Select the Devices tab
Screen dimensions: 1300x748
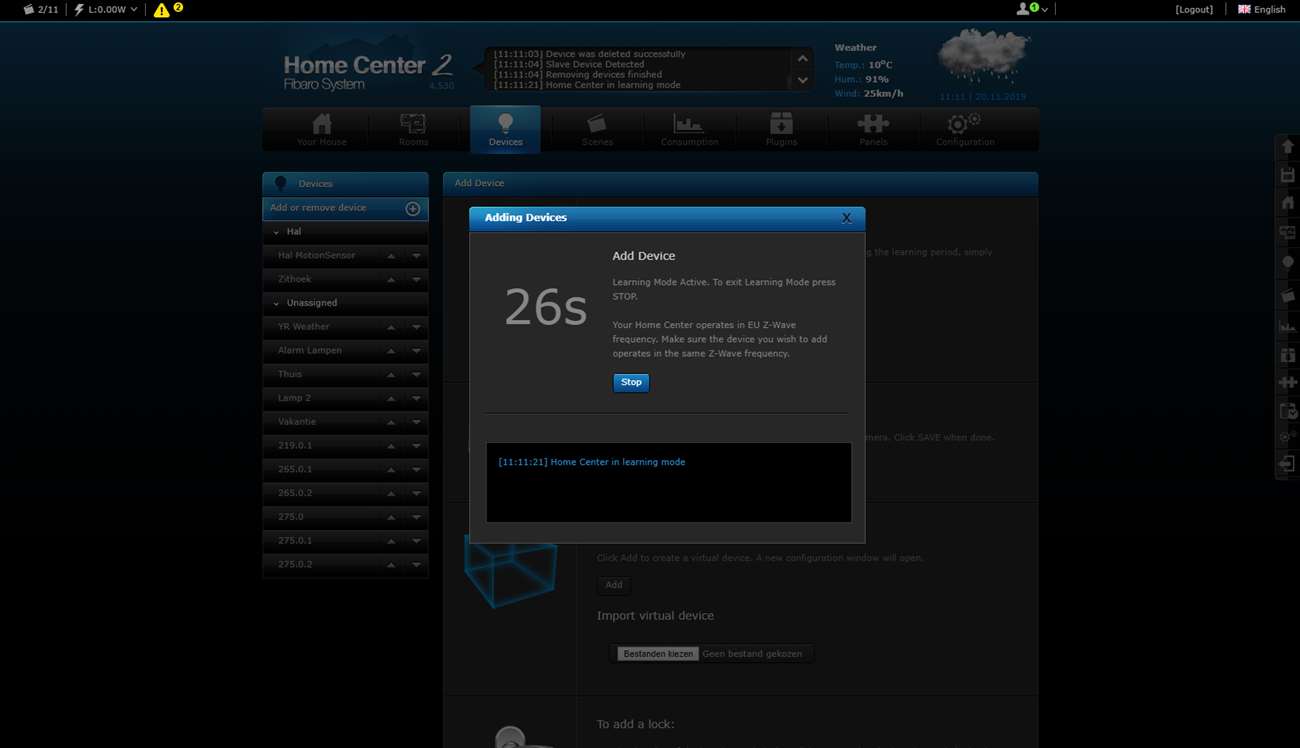[505, 130]
